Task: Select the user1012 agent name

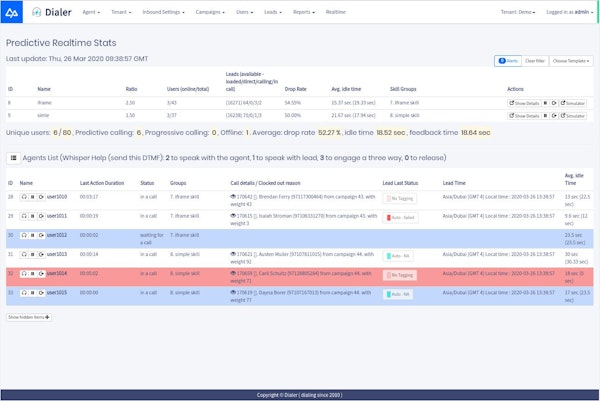Action: coord(57,235)
